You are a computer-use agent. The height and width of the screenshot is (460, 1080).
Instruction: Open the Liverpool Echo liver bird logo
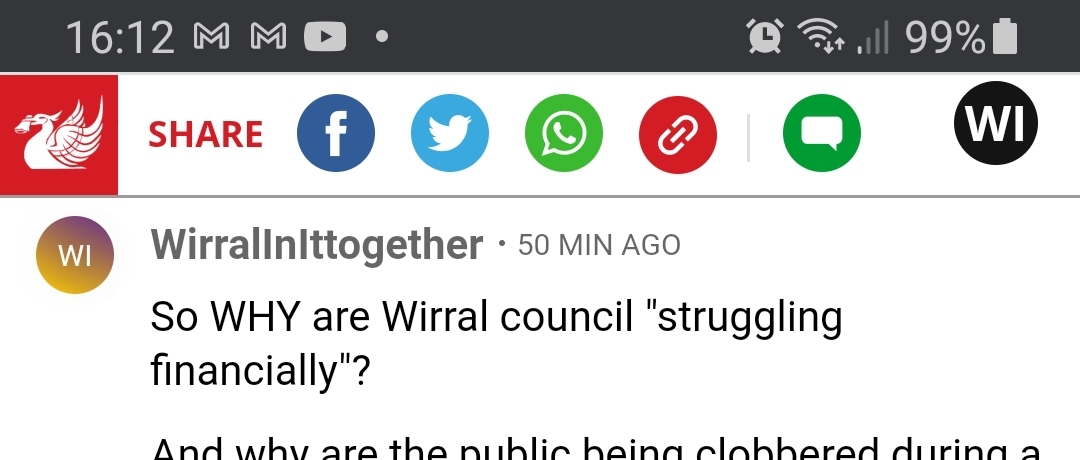pyautogui.click(x=59, y=134)
